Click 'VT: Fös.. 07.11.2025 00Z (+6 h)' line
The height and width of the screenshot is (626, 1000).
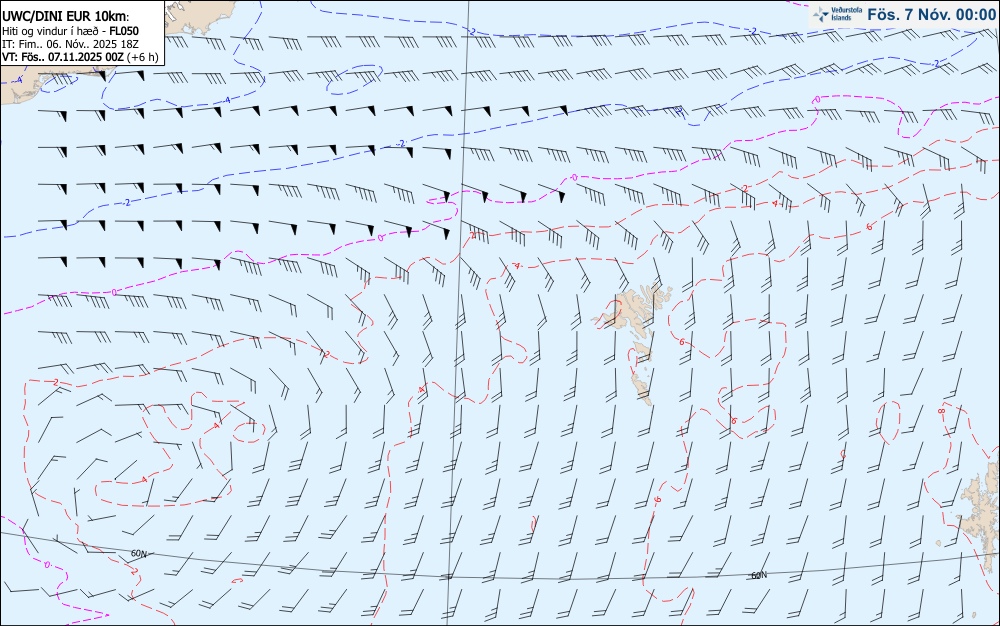click(x=80, y=57)
